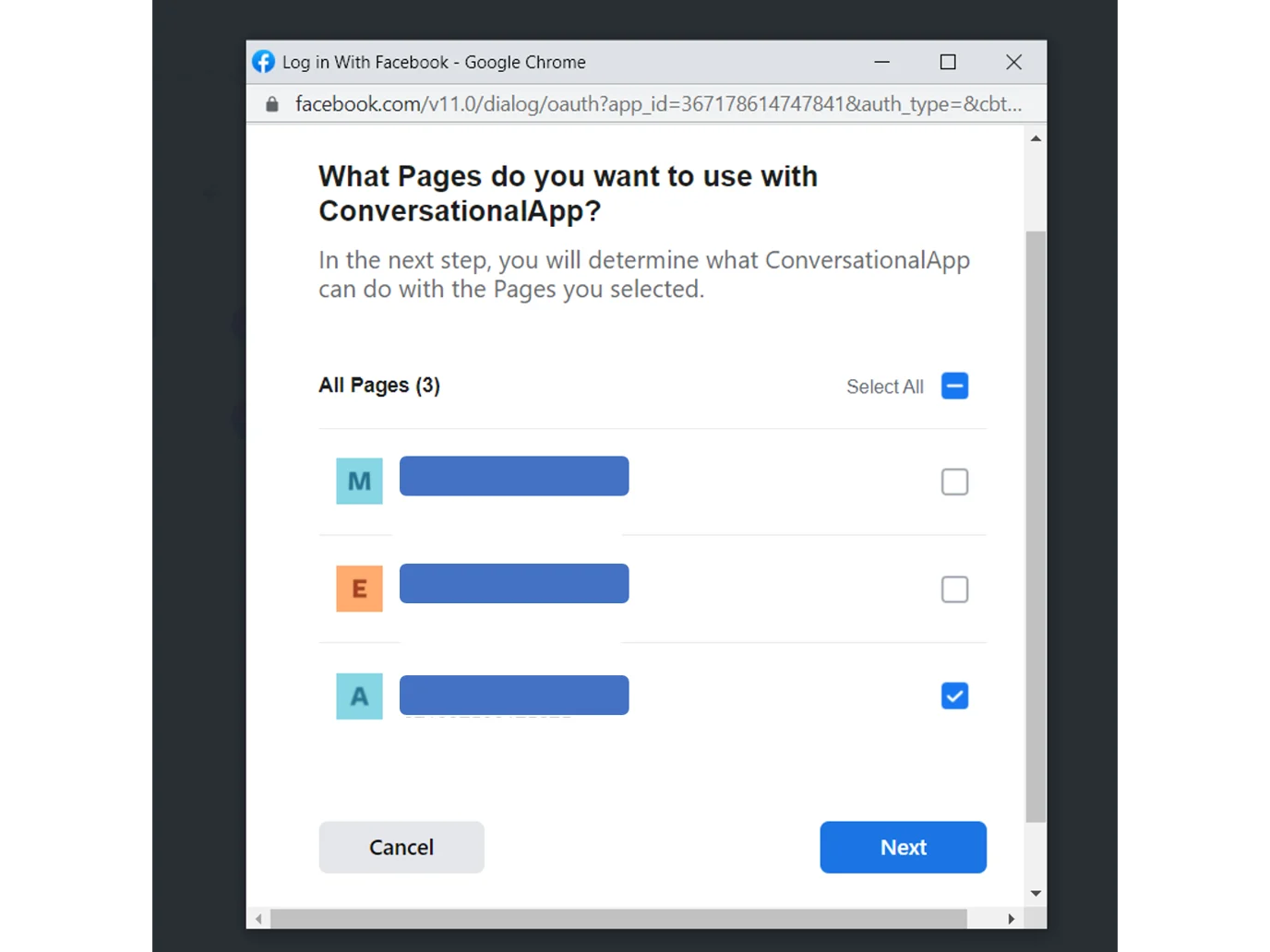
Task: Click the blue redacted name beside M
Action: (x=514, y=476)
